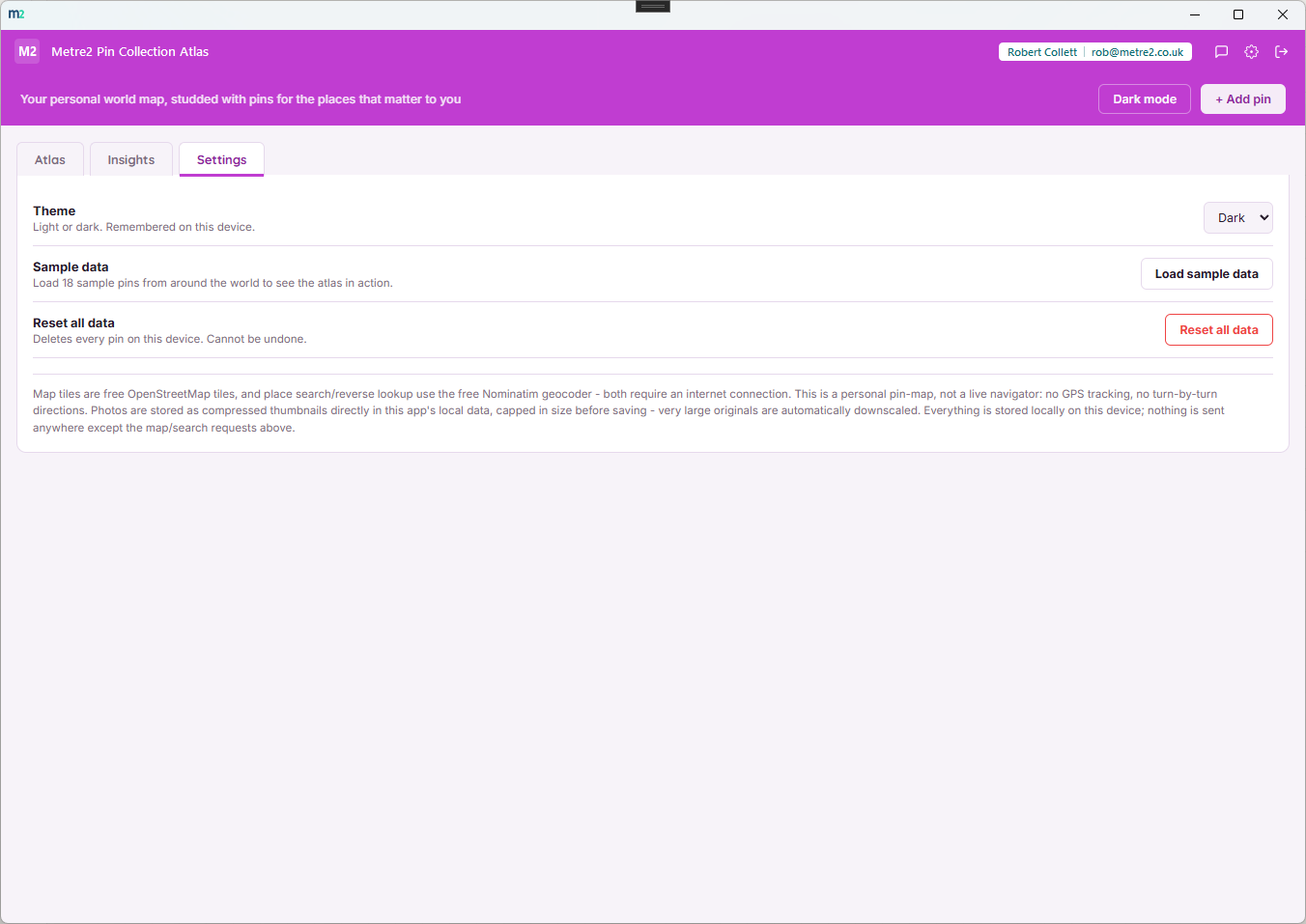Close the application window
1306x924 pixels.
coord(1283,14)
